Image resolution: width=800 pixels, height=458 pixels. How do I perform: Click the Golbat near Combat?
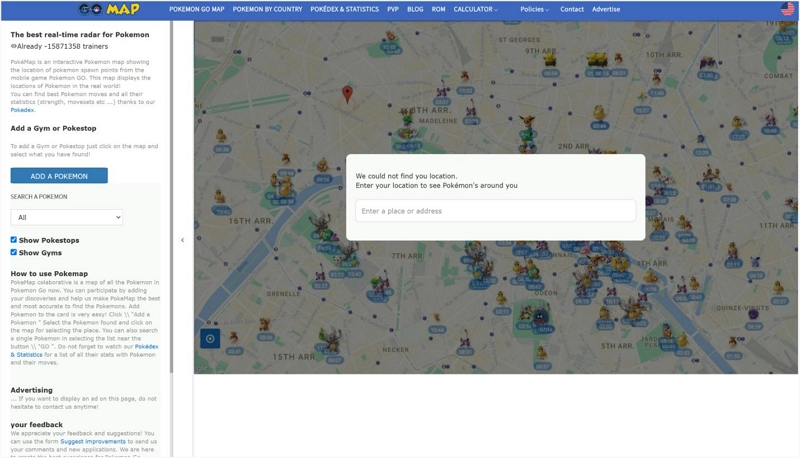pos(708,63)
